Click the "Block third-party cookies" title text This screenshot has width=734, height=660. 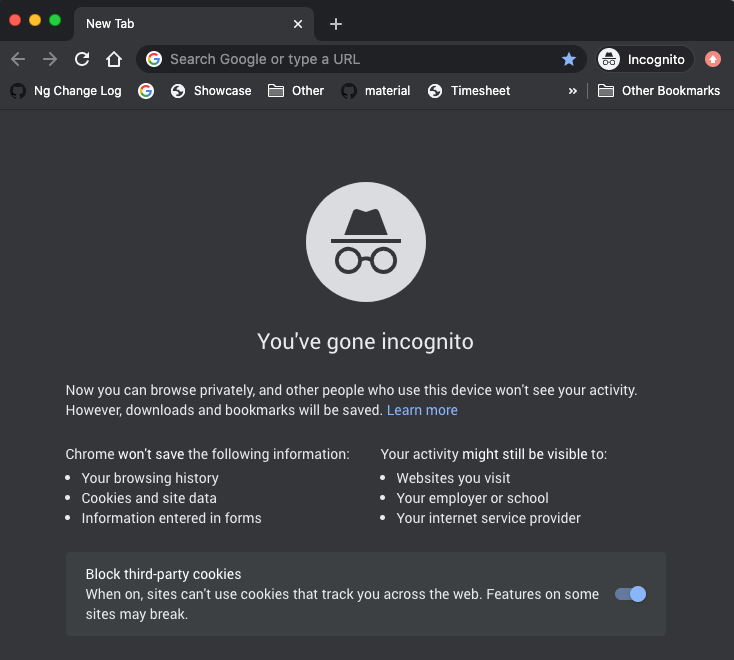[163, 574]
